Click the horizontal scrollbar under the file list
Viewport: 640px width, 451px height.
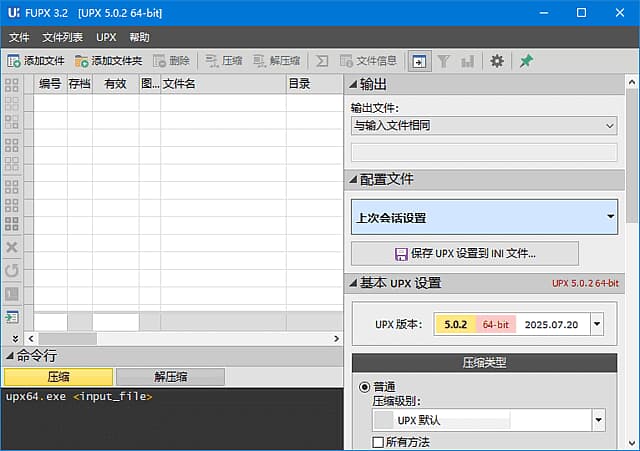180,339
